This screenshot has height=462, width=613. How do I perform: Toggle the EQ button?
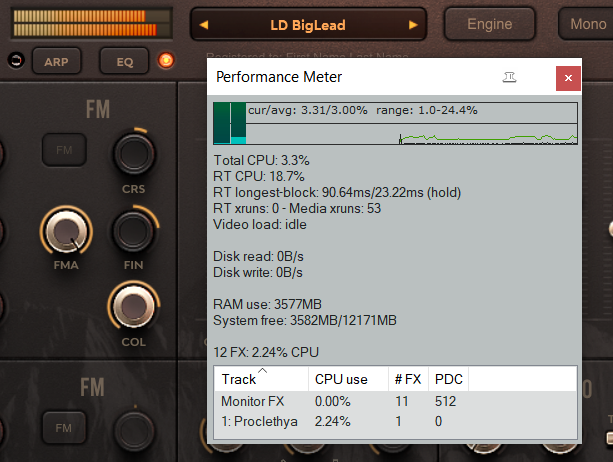pos(124,61)
